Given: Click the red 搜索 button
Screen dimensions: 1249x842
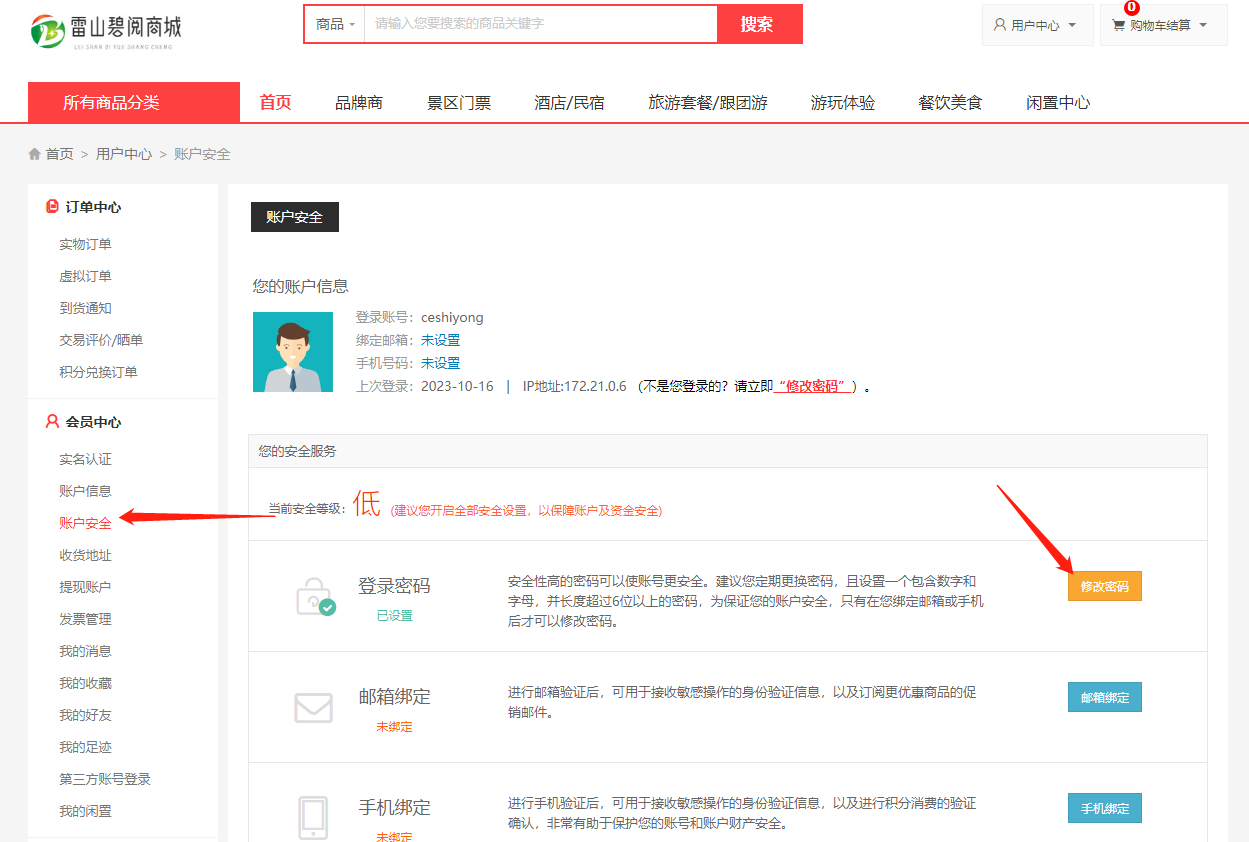Looking at the screenshot, I should click(x=757, y=24).
